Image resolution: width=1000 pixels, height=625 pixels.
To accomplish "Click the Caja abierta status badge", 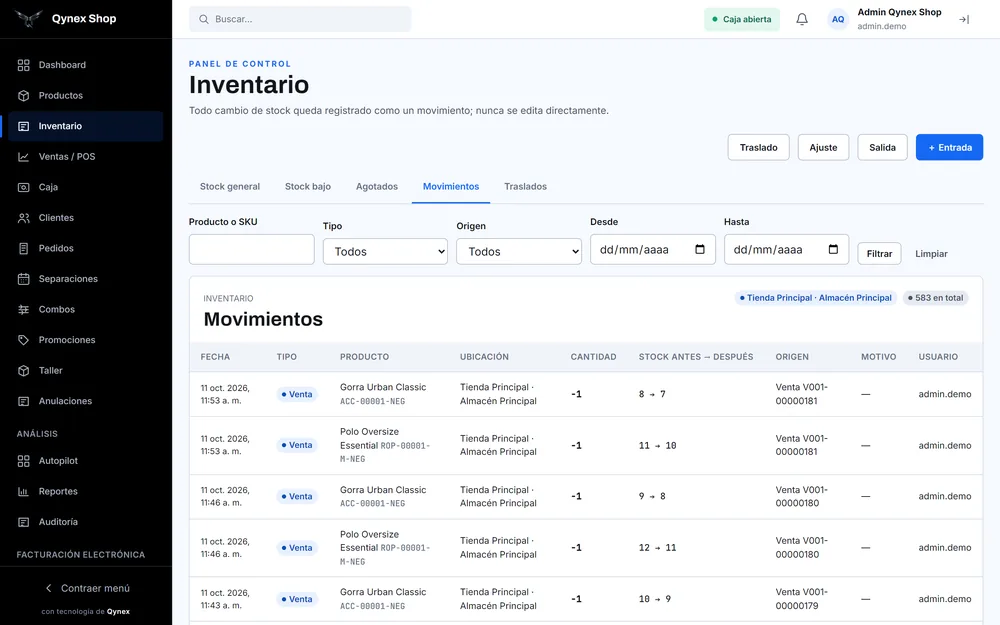I will coord(742,19).
